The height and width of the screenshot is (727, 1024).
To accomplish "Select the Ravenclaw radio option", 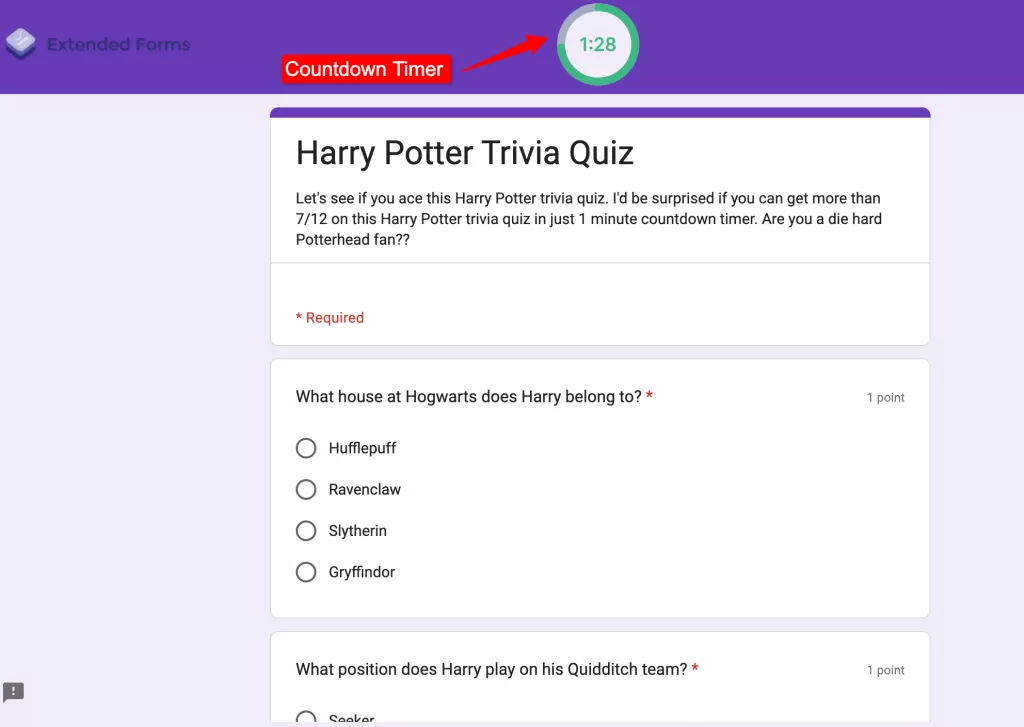I will [306, 489].
